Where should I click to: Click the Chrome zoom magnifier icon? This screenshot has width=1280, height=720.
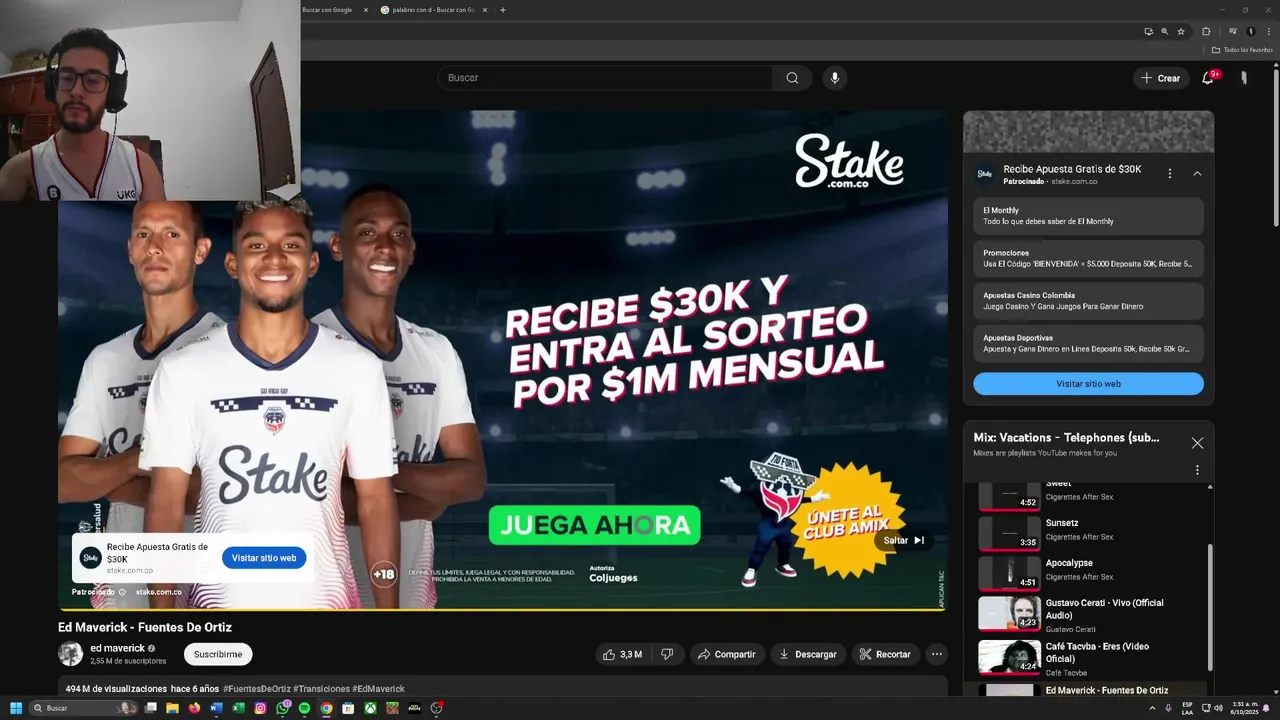(1165, 31)
